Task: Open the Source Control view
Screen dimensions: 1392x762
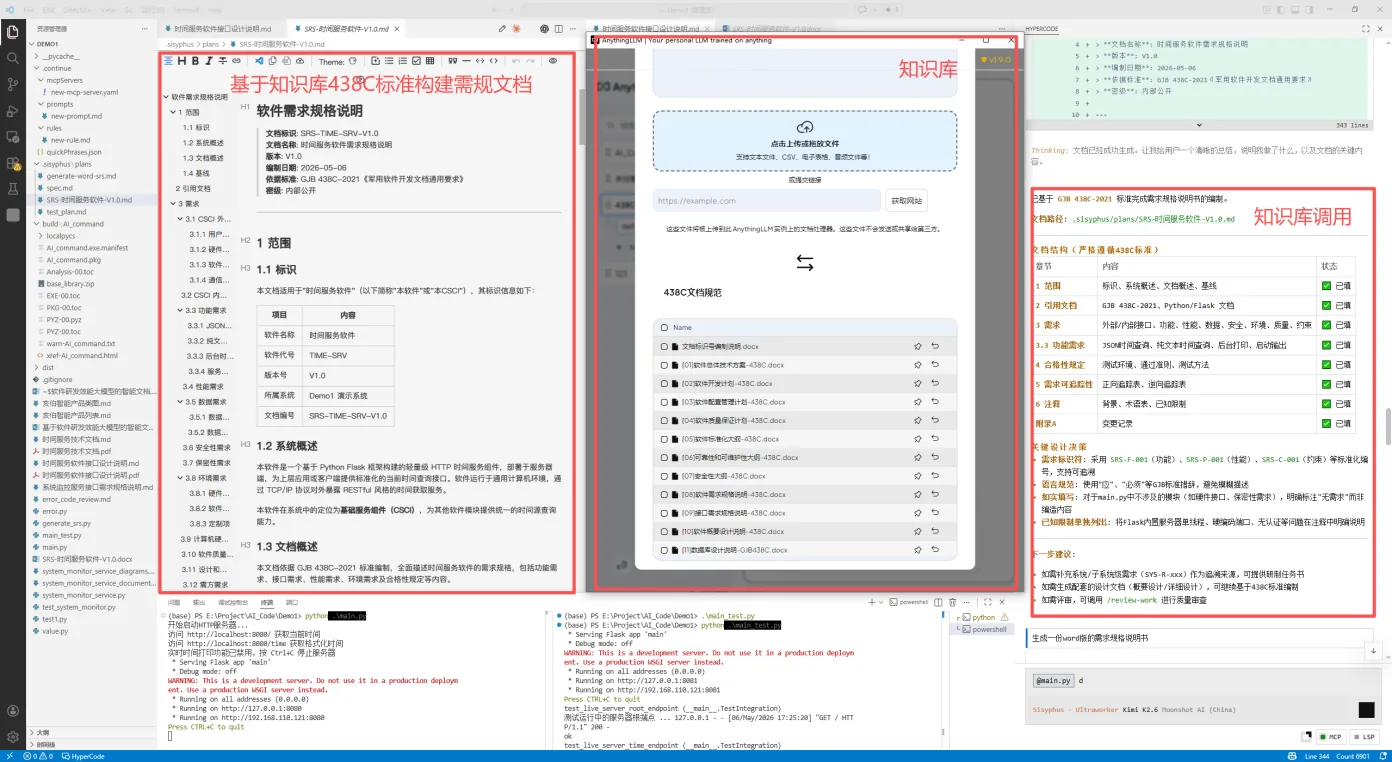Action: pyautogui.click(x=13, y=84)
